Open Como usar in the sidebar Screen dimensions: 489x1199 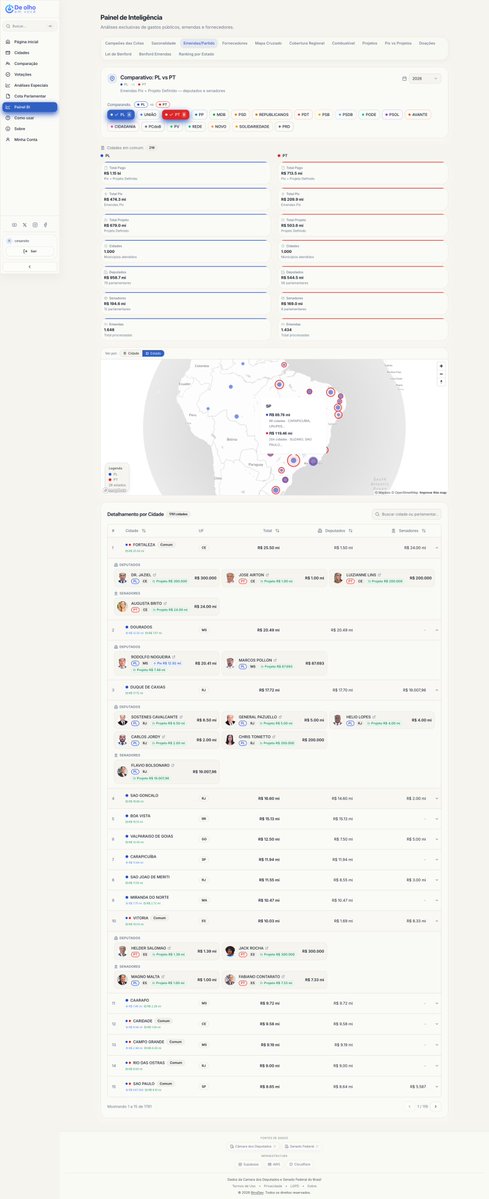(29, 118)
